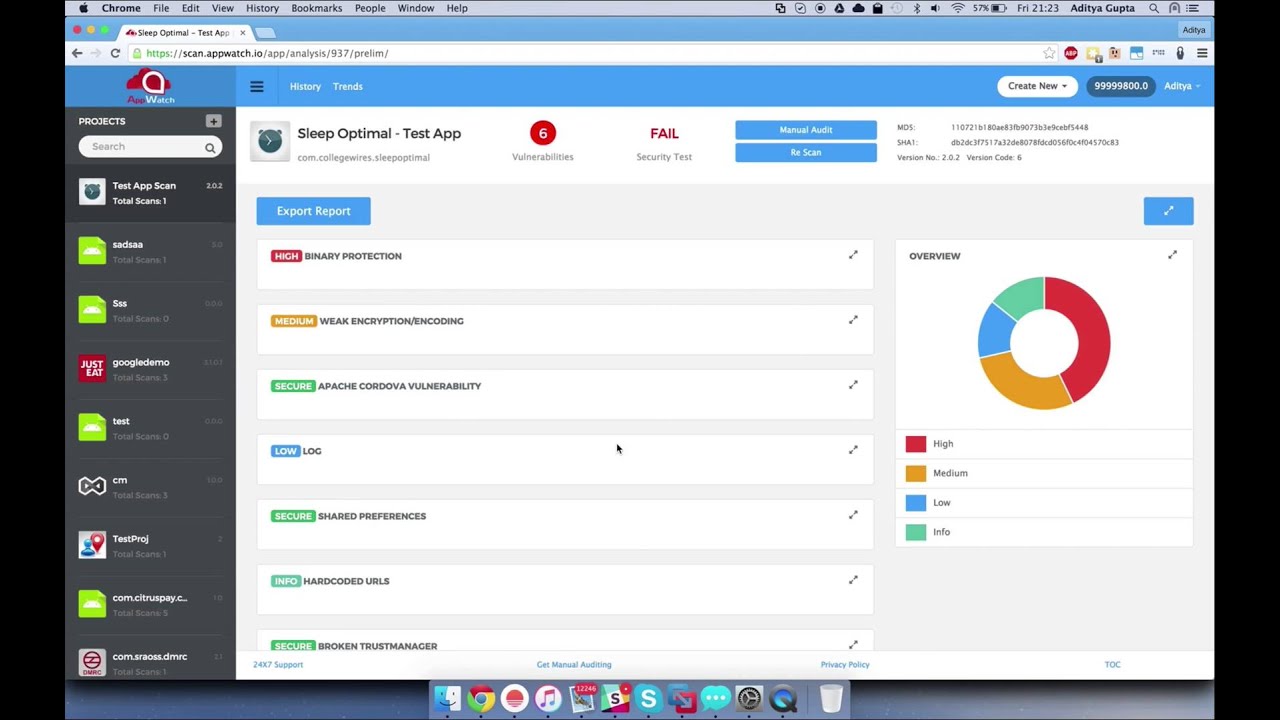Click the Re Scan button

[806, 152]
